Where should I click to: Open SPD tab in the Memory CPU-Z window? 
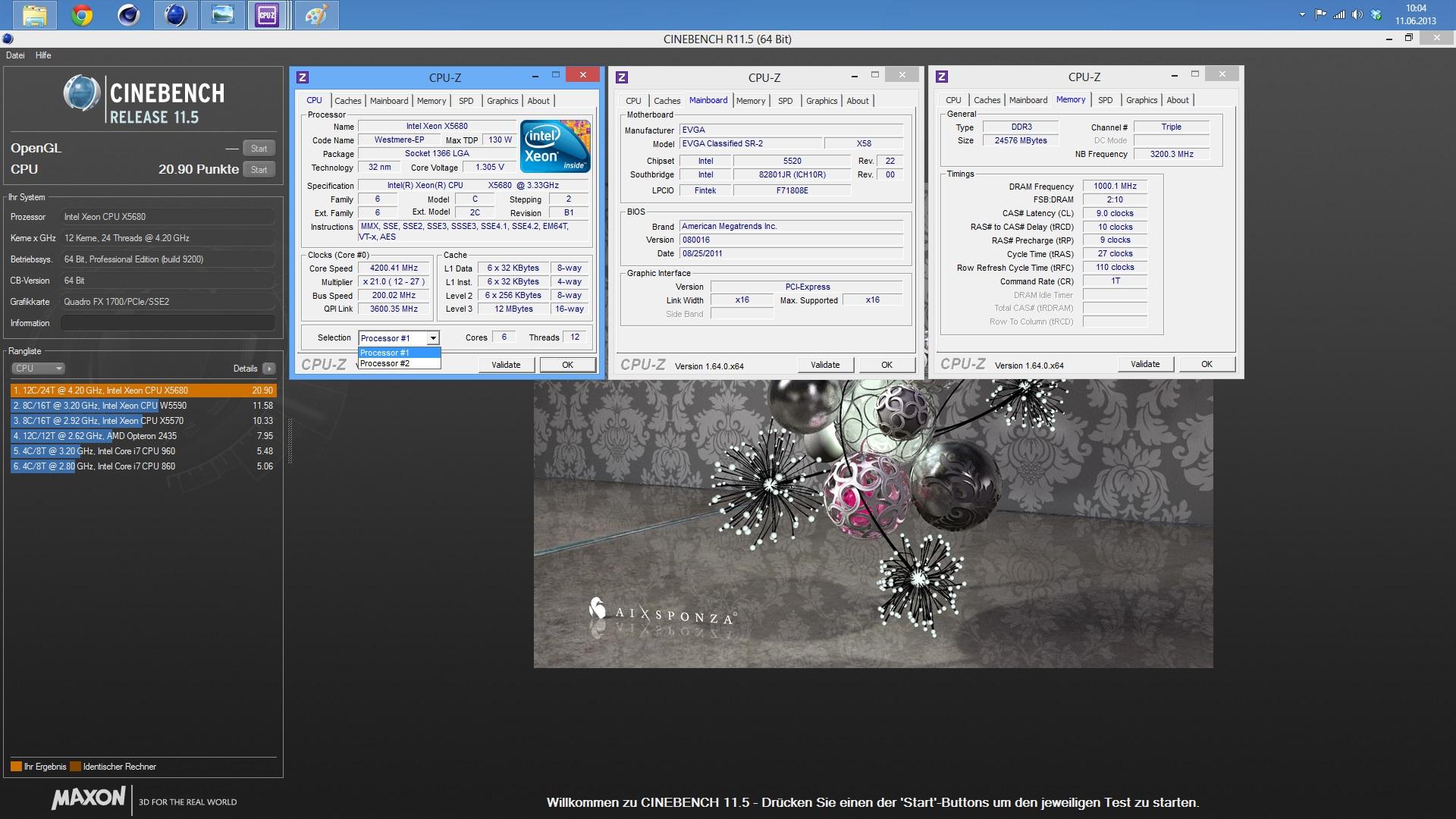(1106, 100)
